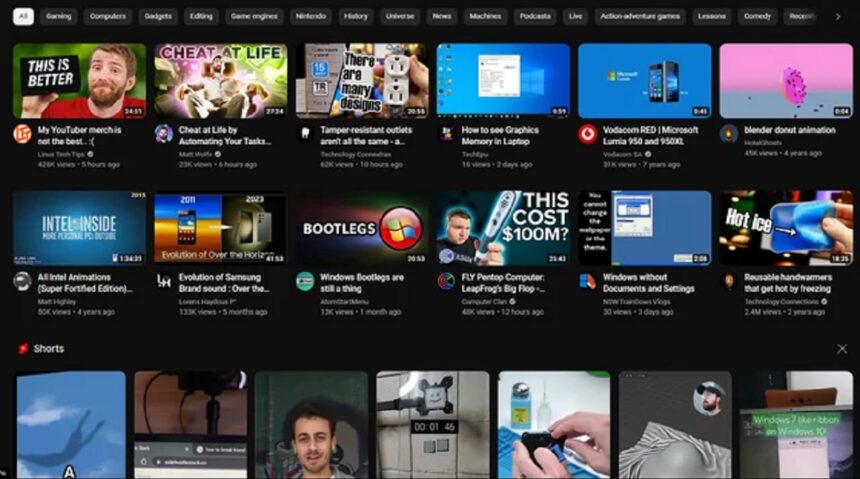Filter feed by Gaming chip
Image resolution: width=860 pixels, height=479 pixels.
[59, 16]
